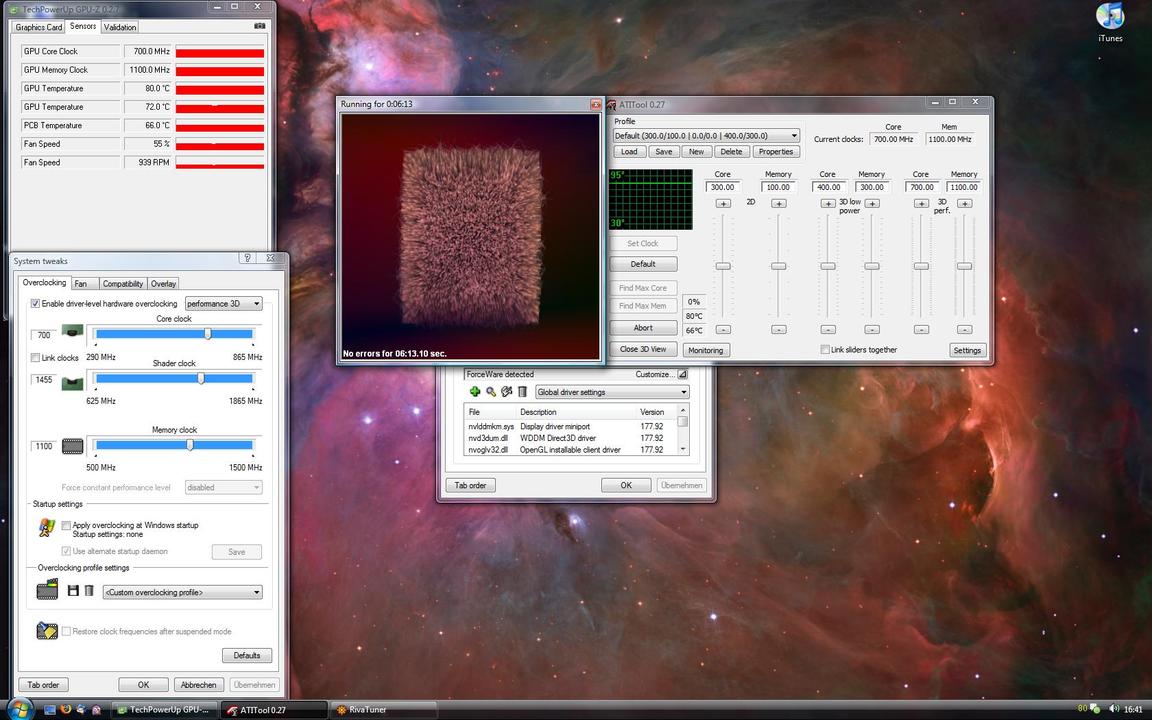
Task: Click the minus button below 3D perf Memory slider
Action: (x=965, y=330)
